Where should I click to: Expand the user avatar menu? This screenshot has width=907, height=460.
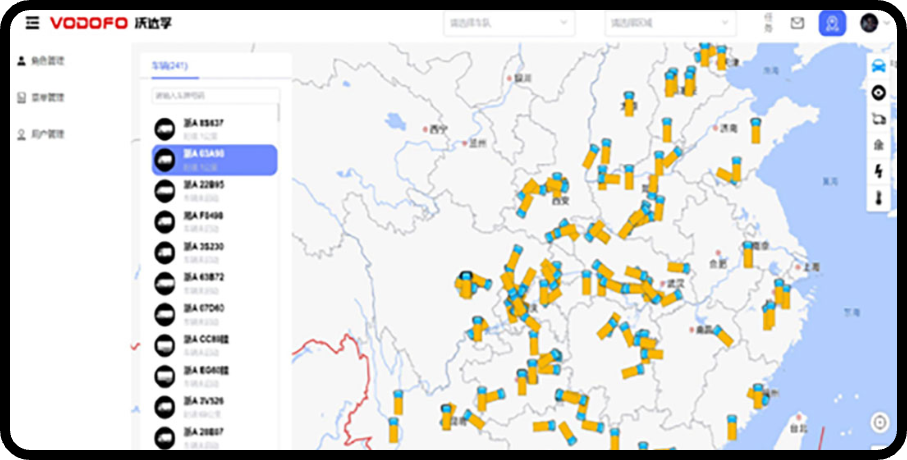click(873, 23)
